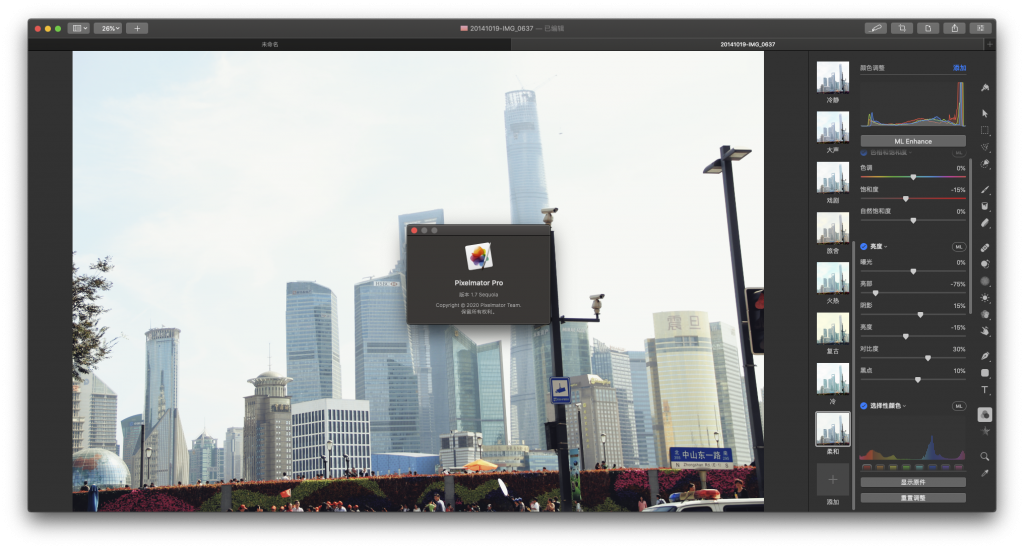This screenshot has height=549, width=1024.
Task: Apply the 冷静 preset thumbnail
Action: pos(833,77)
